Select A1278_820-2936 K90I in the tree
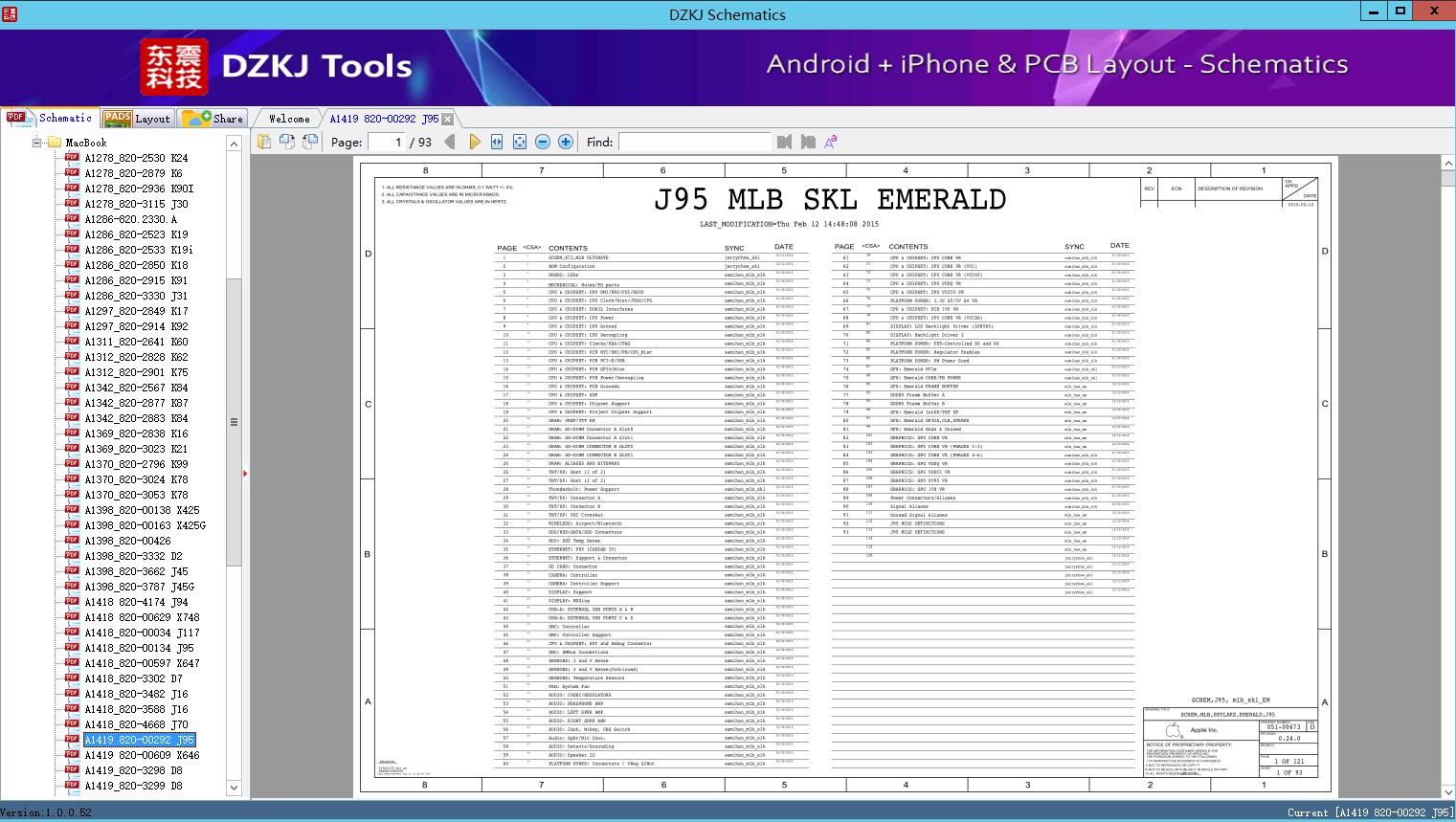The width and height of the screenshot is (1456, 822). (139, 189)
